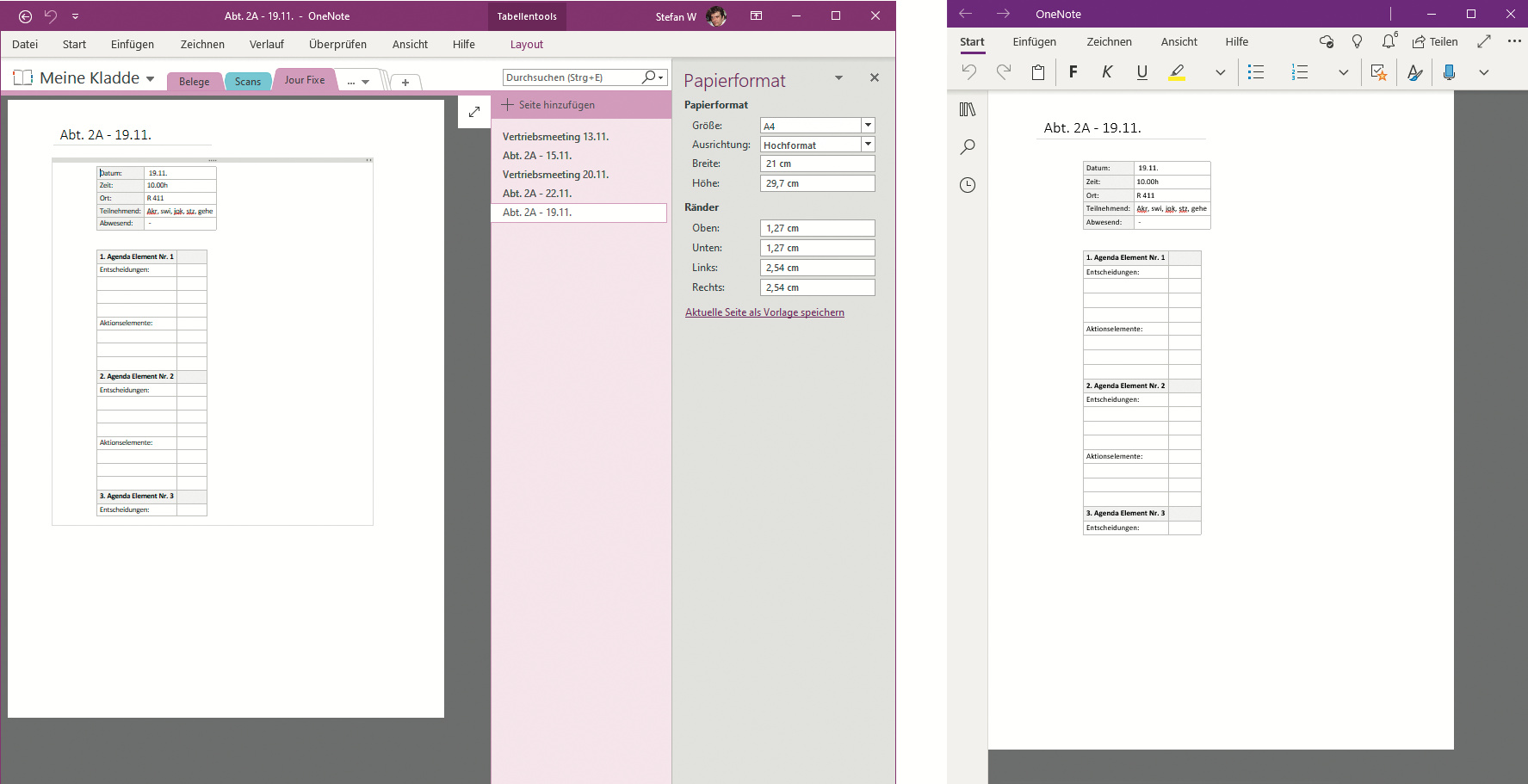Switch to the Scans section tab
Image resolution: width=1528 pixels, height=784 pixels.
(248, 82)
